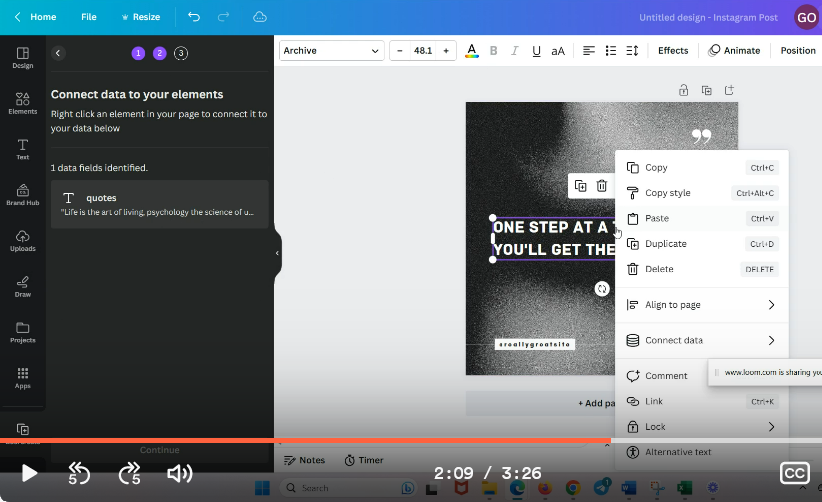The image size is (822, 502).
Task: Toggle bold formatting
Action: [493, 50]
